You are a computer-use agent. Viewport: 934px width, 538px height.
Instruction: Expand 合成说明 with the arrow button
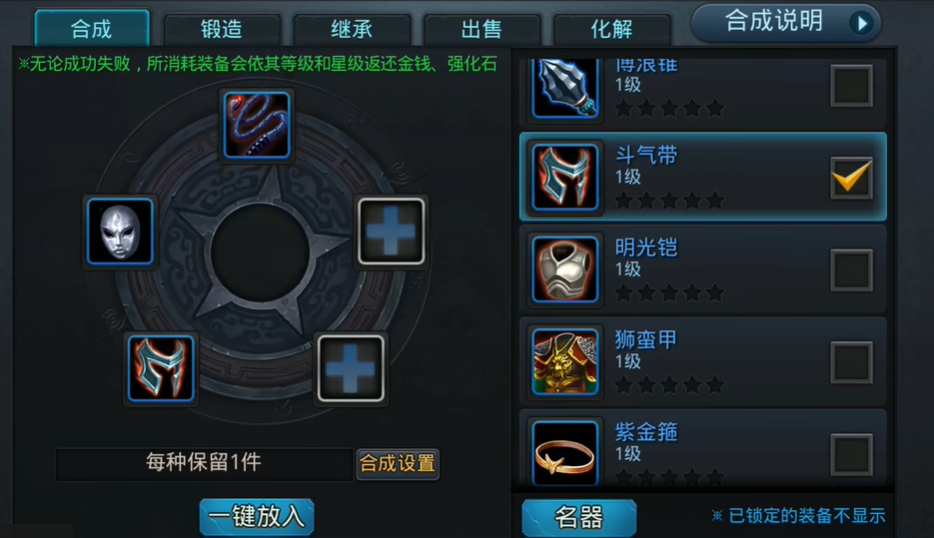tap(861, 23)
